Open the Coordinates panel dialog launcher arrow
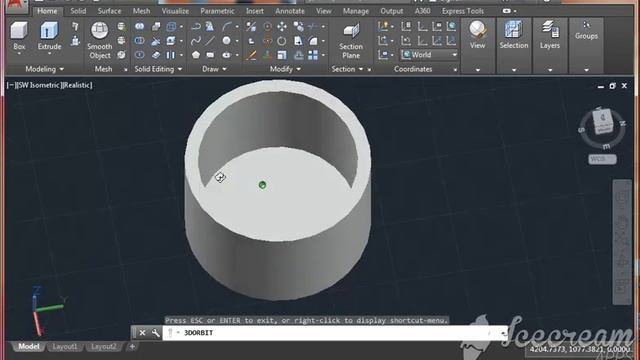640x360 pixels. point(455,70)
